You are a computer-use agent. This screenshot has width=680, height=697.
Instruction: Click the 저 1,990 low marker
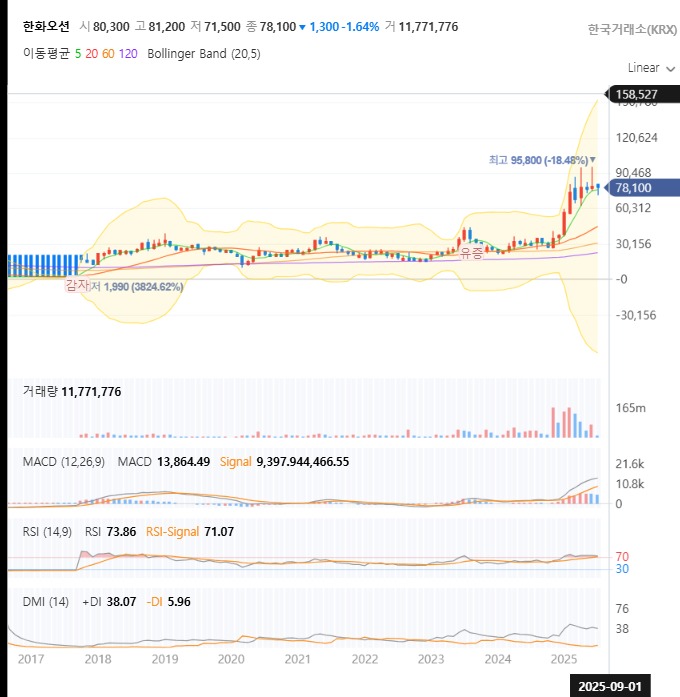(137, 287)
